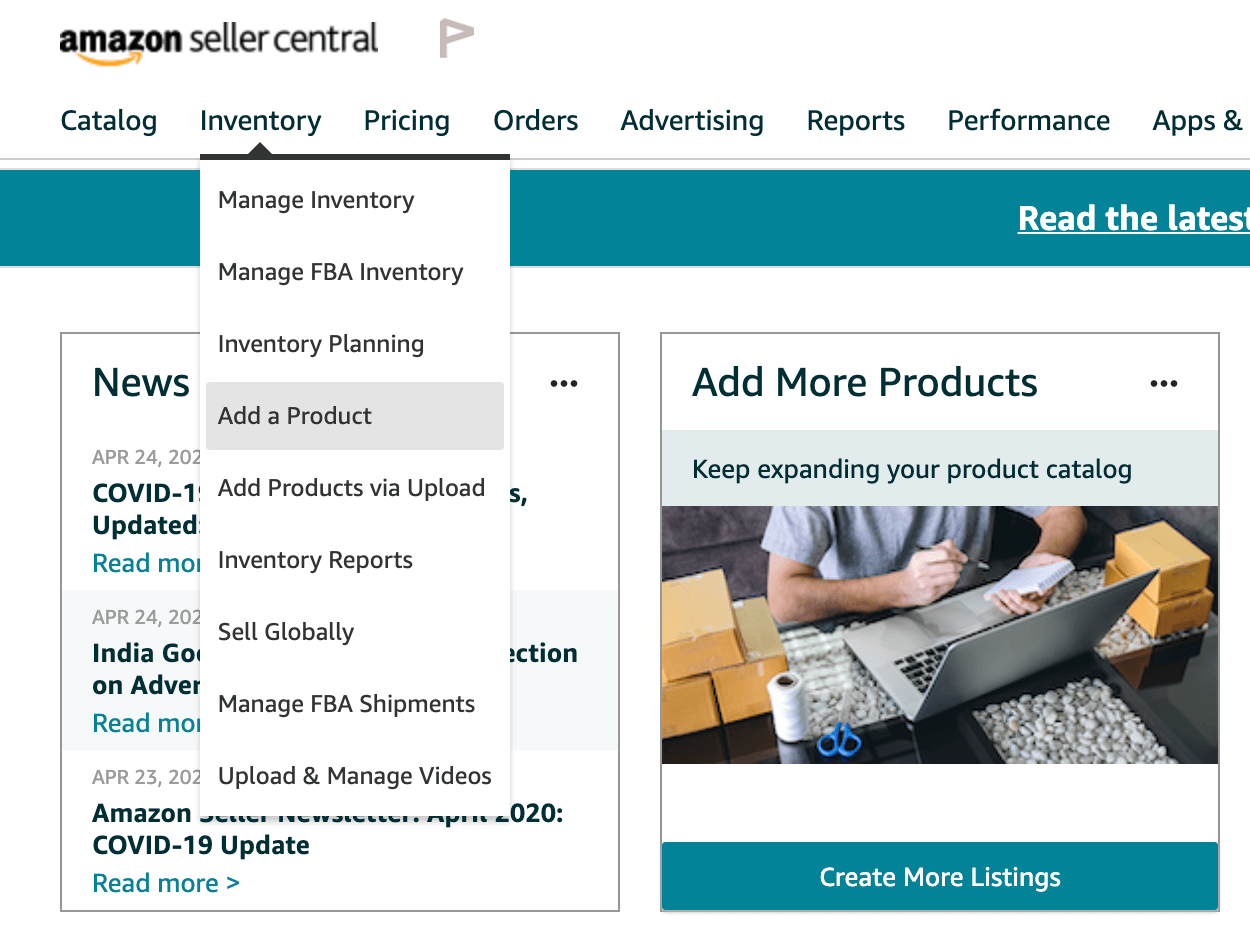
Task: Choose Manage FBA Shipments
Action: (355, 704)
